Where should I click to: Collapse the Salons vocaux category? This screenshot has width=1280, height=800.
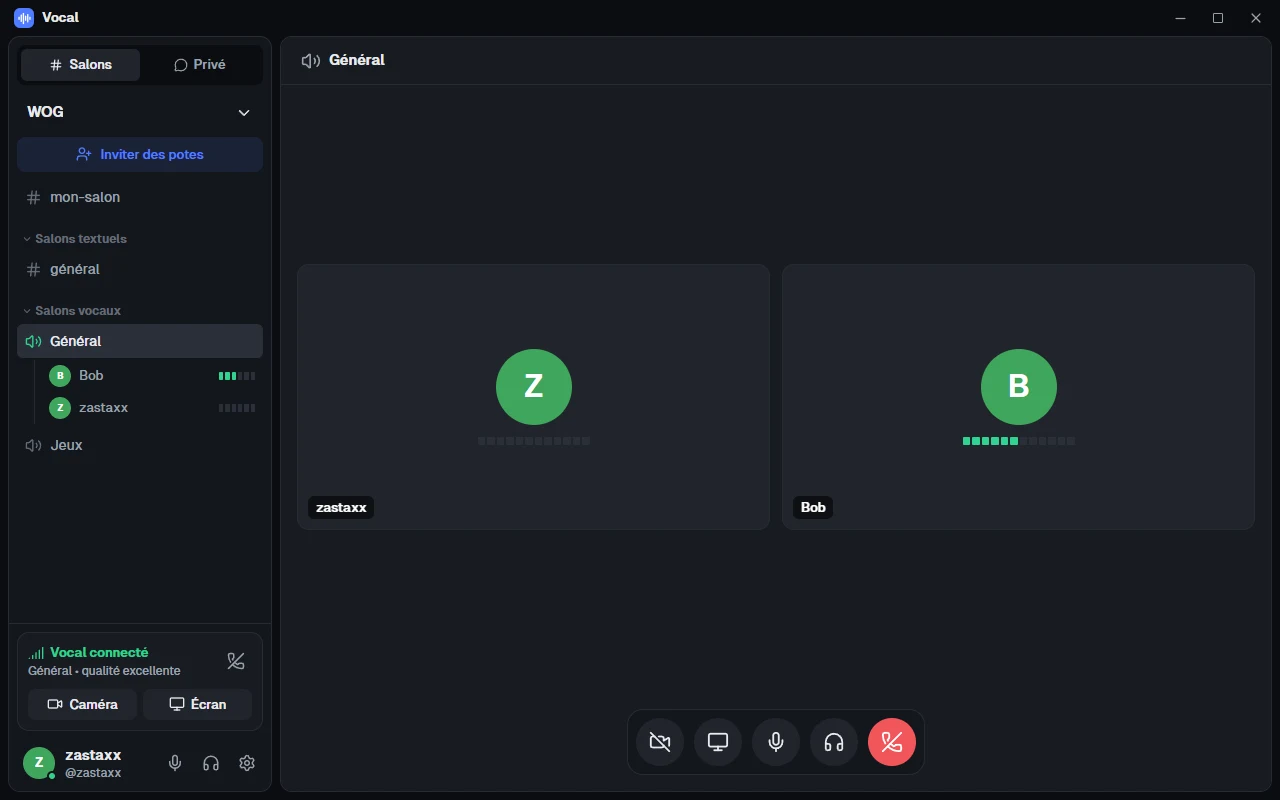click(72, 311)
